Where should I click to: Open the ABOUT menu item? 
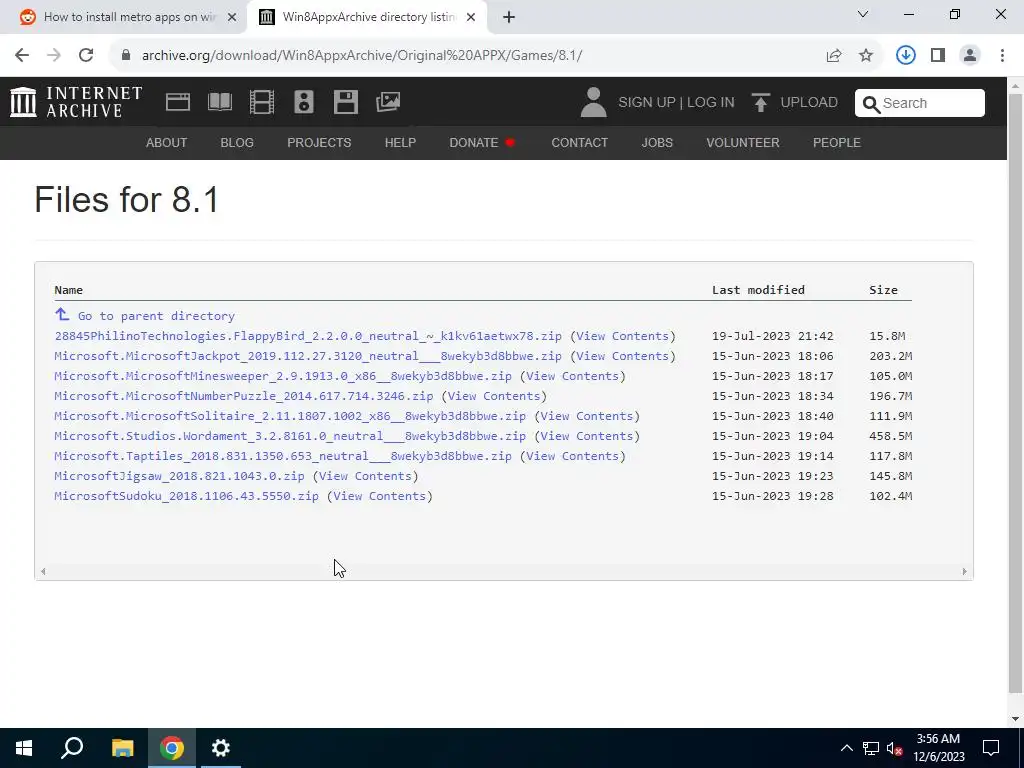click(167, 142)
